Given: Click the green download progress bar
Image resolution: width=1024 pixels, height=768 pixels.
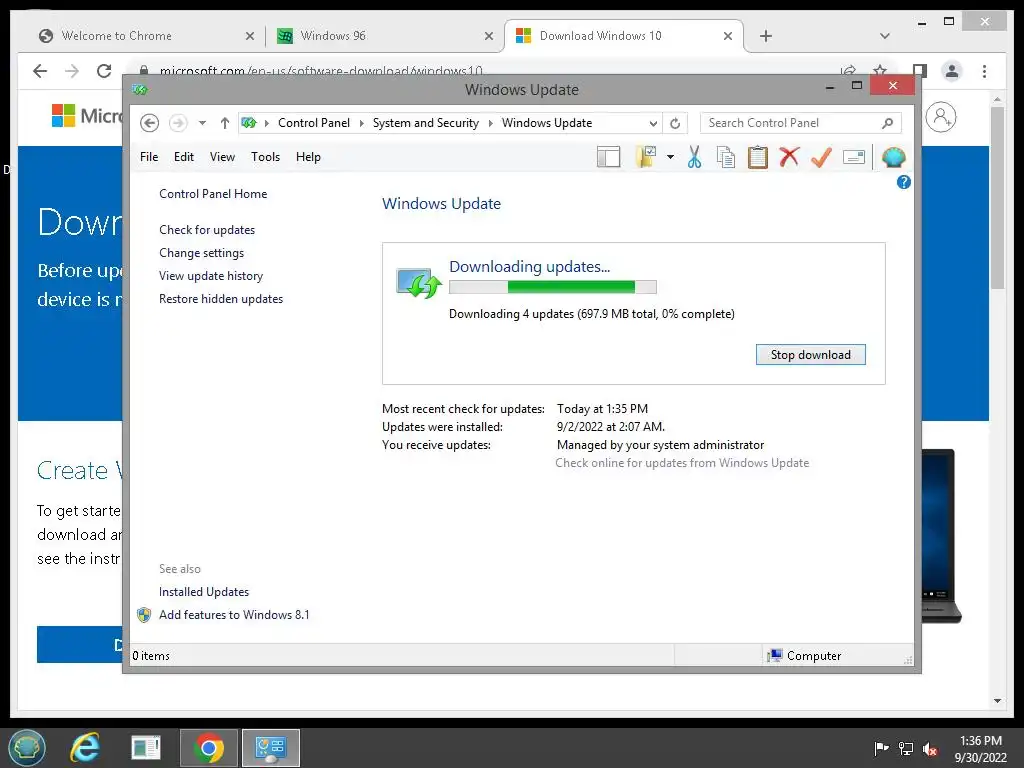Looking at the screenshot, I should click(552, 287).
